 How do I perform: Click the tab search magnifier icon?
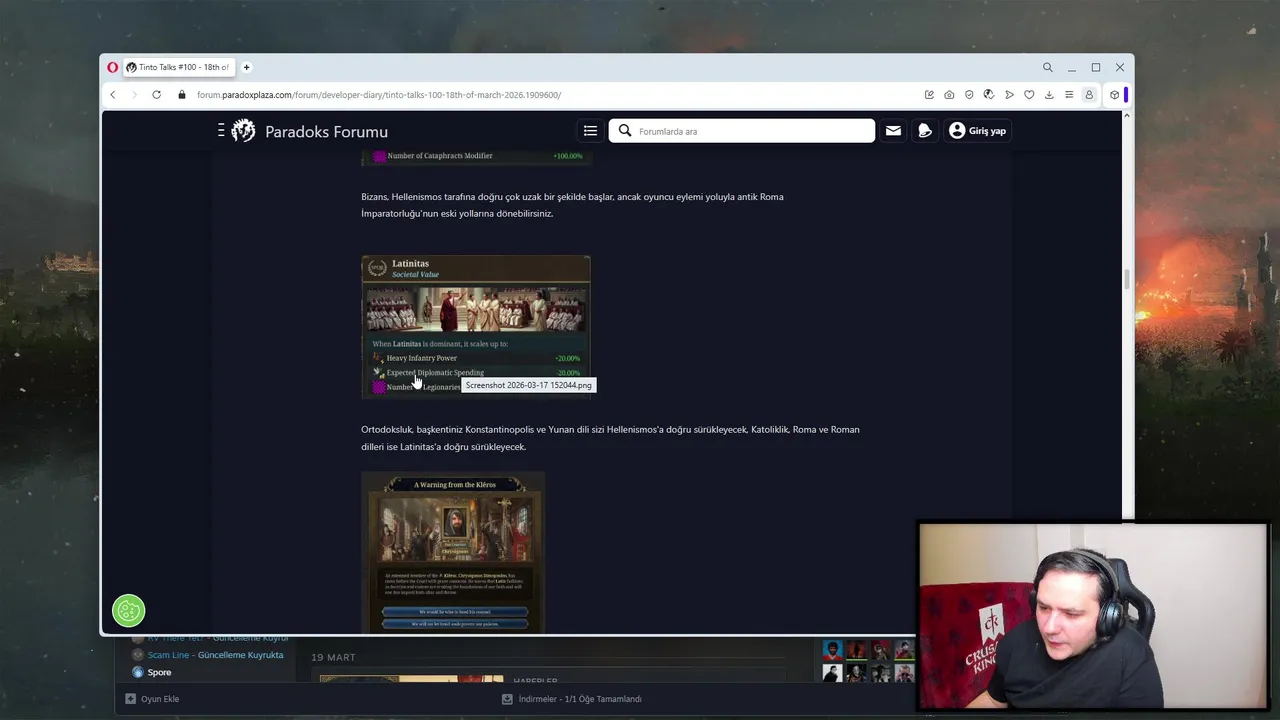coord(1047,67)
